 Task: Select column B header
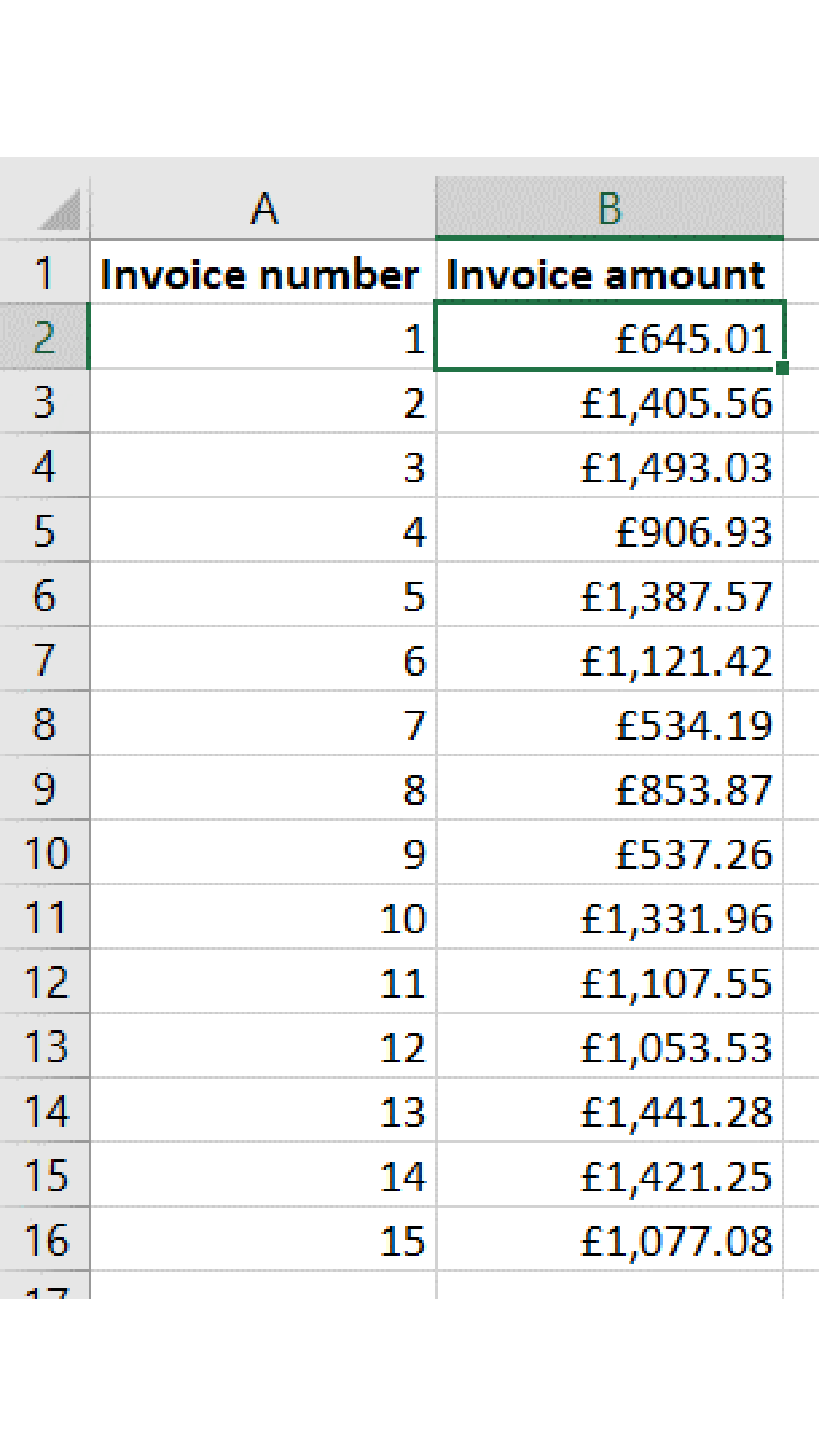[x=609, y=208]
